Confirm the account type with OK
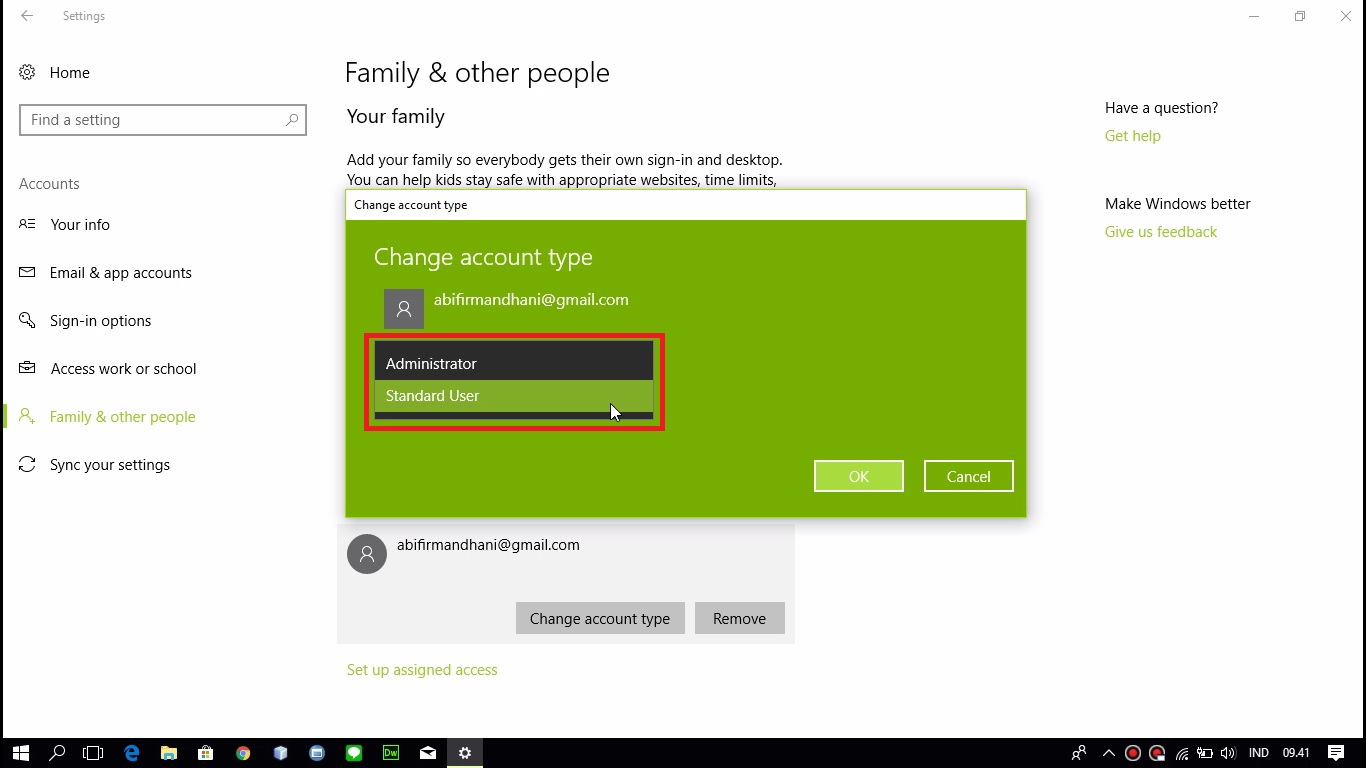 pos(858,477)
